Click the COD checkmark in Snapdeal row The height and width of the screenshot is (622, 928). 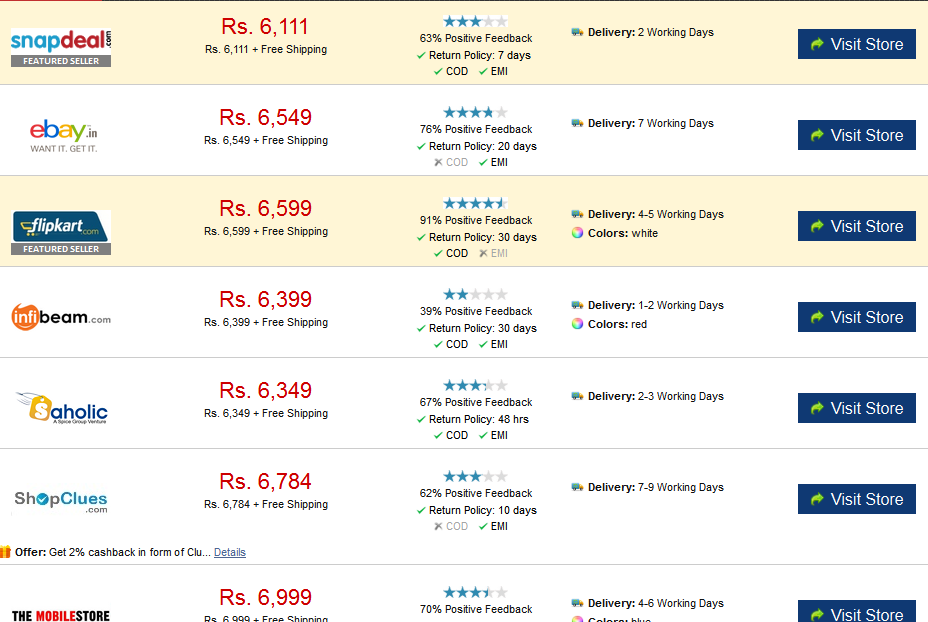pyautogui.click(x=438, y=71)
